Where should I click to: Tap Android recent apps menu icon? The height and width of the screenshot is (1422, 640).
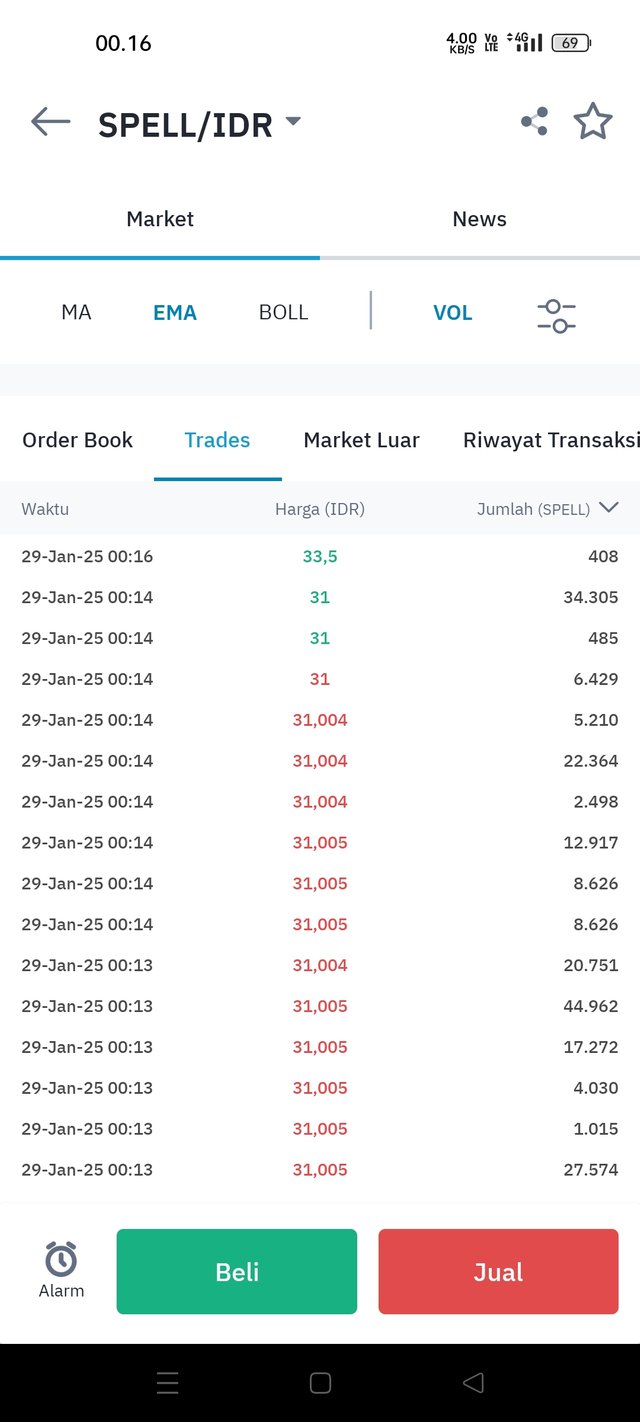pyautogui.click(x=168, y=1383)
